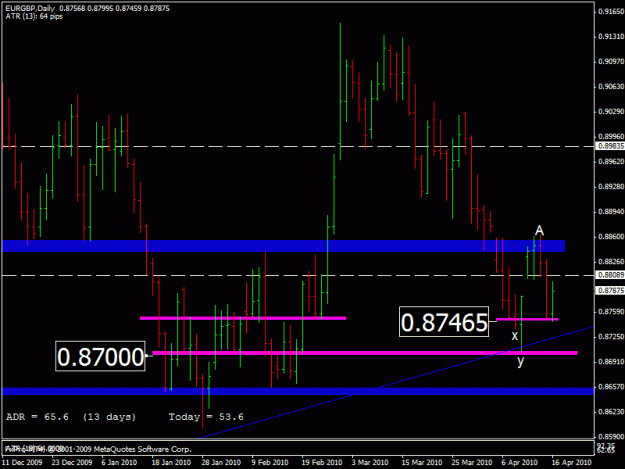
Task: Click the 3 Mar 2010 date label
Action: pyautogui.click(x=370, y=462)
